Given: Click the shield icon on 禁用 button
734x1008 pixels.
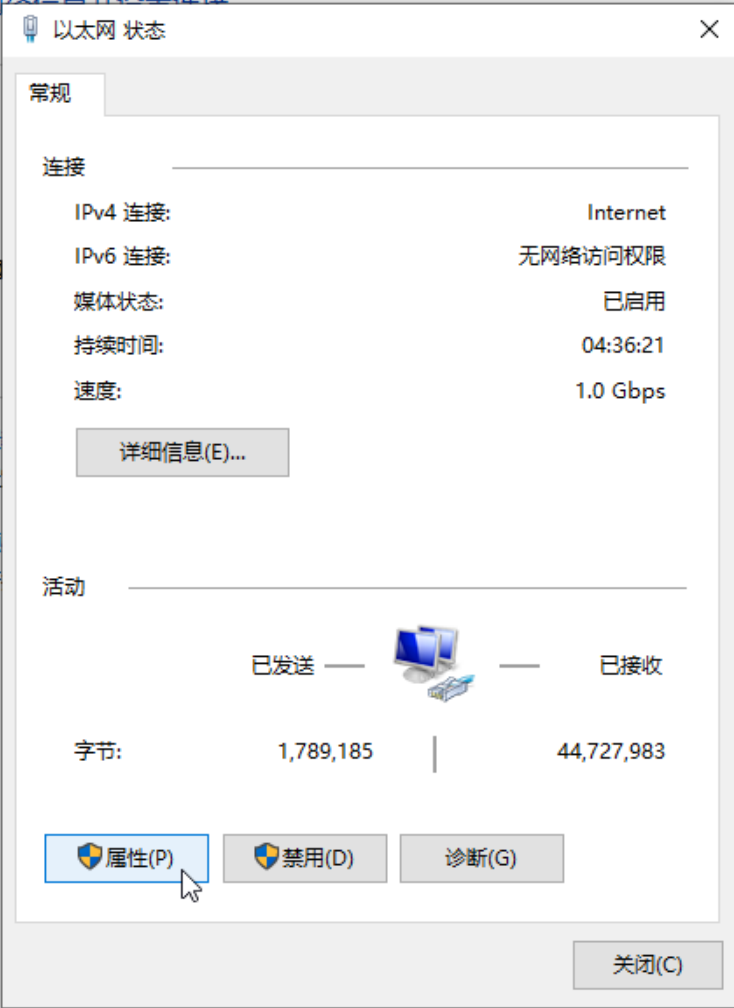Looking at the screenshot, I should tap(266, 857).
